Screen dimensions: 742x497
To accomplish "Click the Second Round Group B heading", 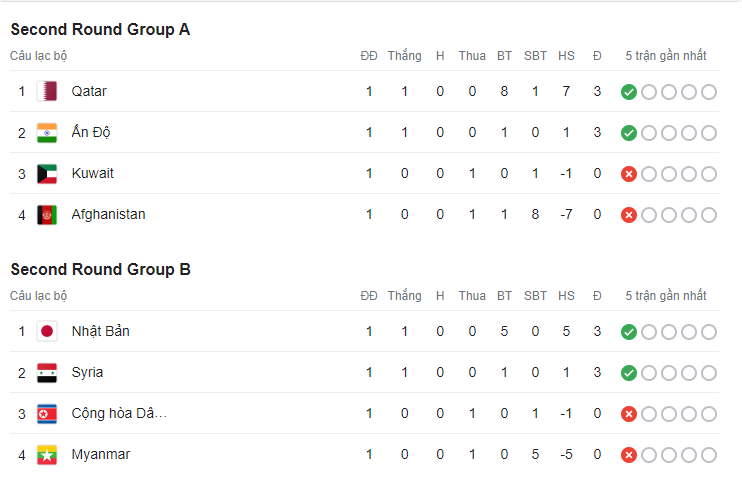I will click(x=100, y=269).
